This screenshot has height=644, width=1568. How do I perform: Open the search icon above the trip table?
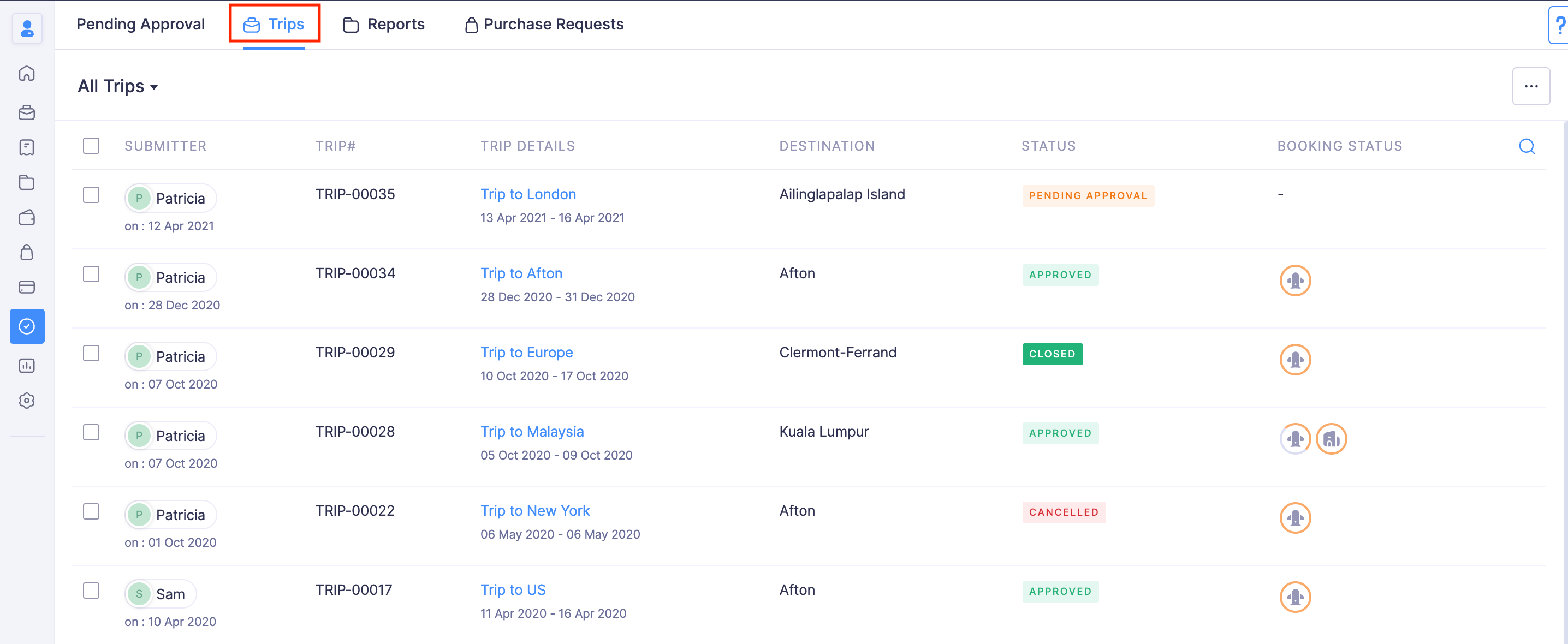(x=1527, y=146)
